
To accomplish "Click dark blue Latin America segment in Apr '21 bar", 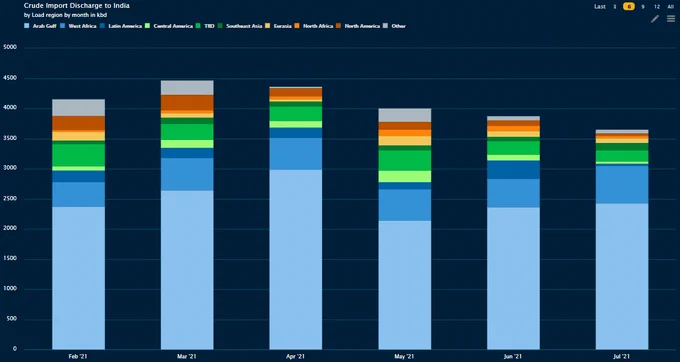I will tap(296, 133).
